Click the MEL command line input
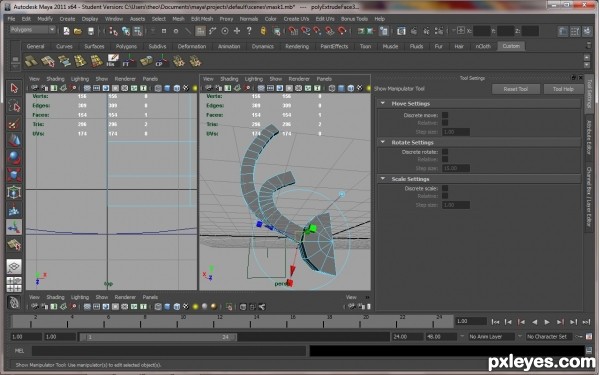600x375 pixels. (168, 351)
